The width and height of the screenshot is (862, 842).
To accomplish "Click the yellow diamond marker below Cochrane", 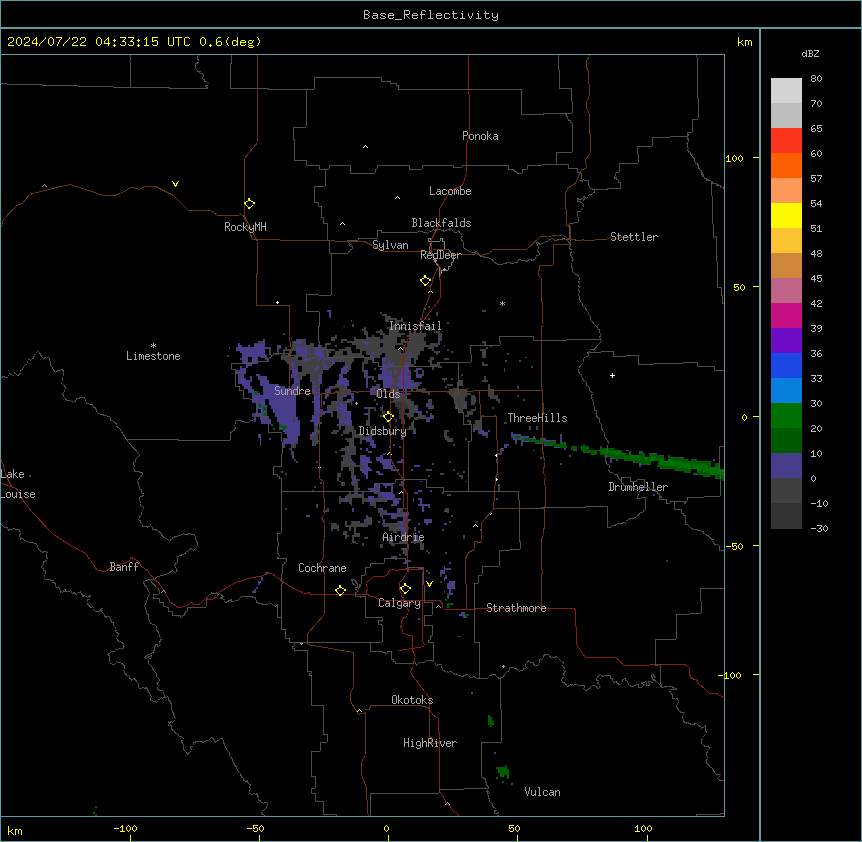I will pos(340,590).
